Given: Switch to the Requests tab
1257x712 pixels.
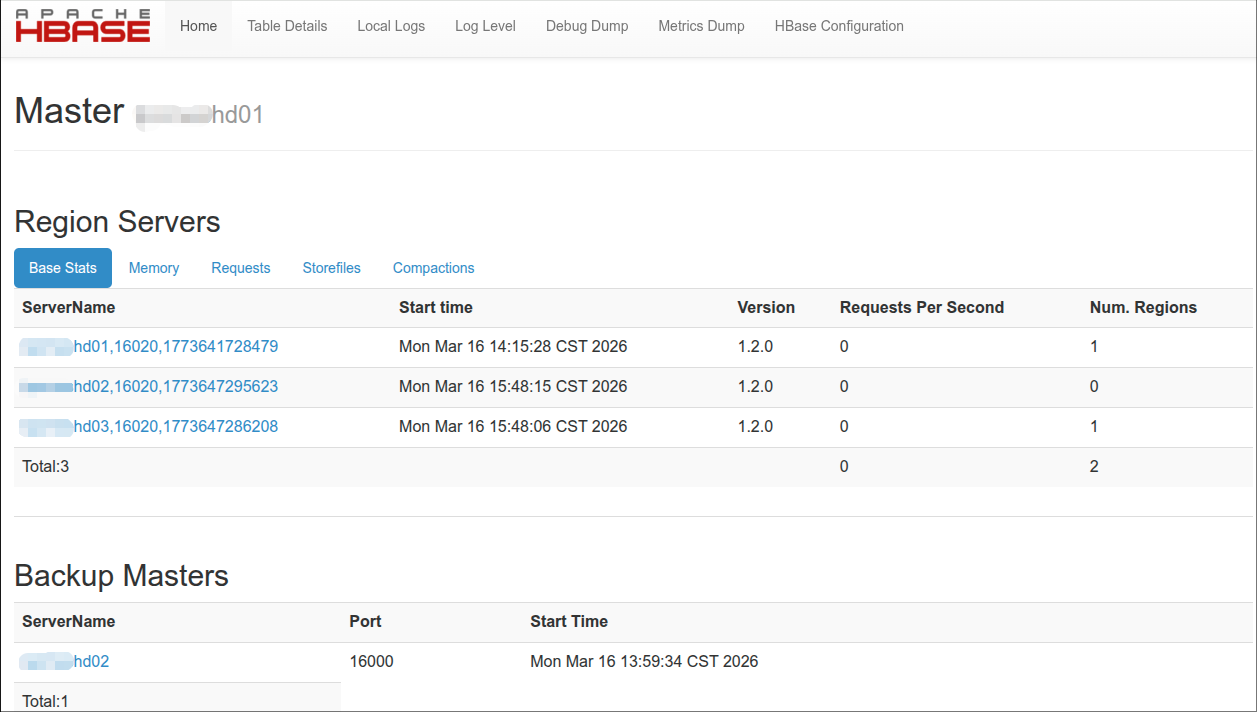Looking at the screenshot, I should point(240,268).
